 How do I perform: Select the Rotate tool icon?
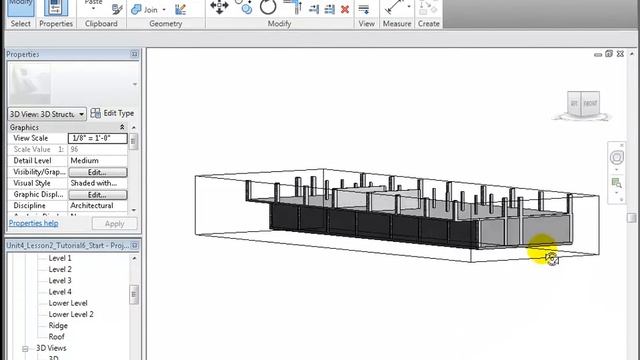(268, 7)
